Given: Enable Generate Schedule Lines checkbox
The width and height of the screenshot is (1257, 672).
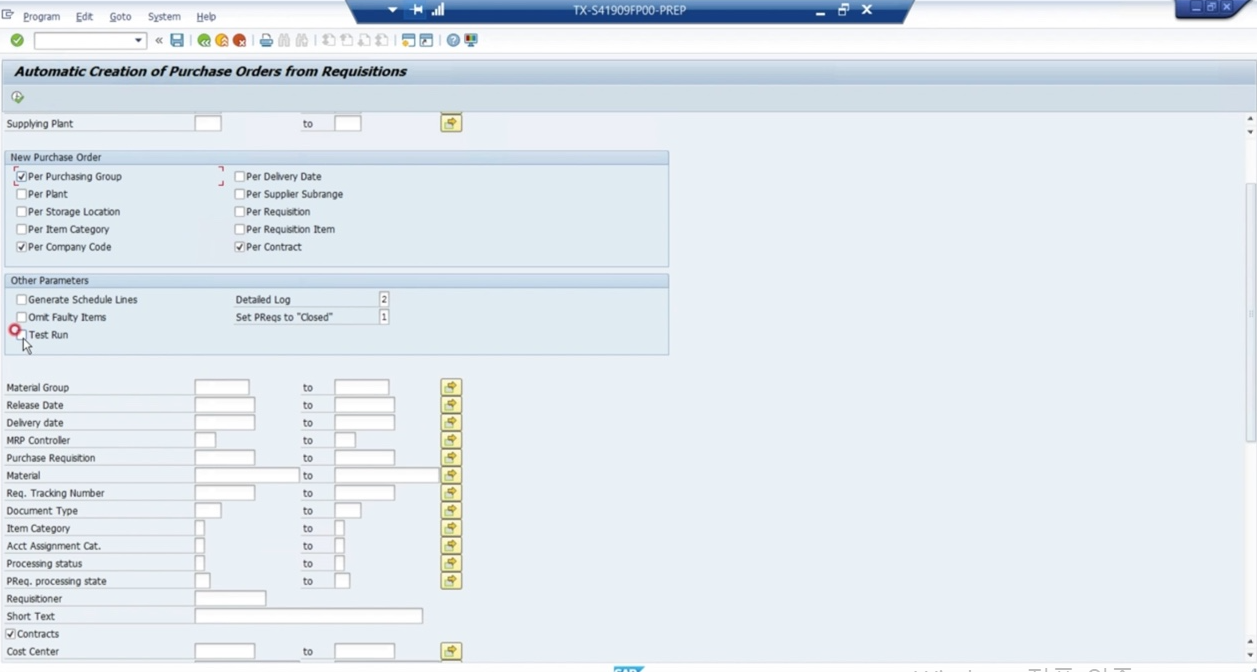Looking at the screenshot, I should tap(21, 300).
